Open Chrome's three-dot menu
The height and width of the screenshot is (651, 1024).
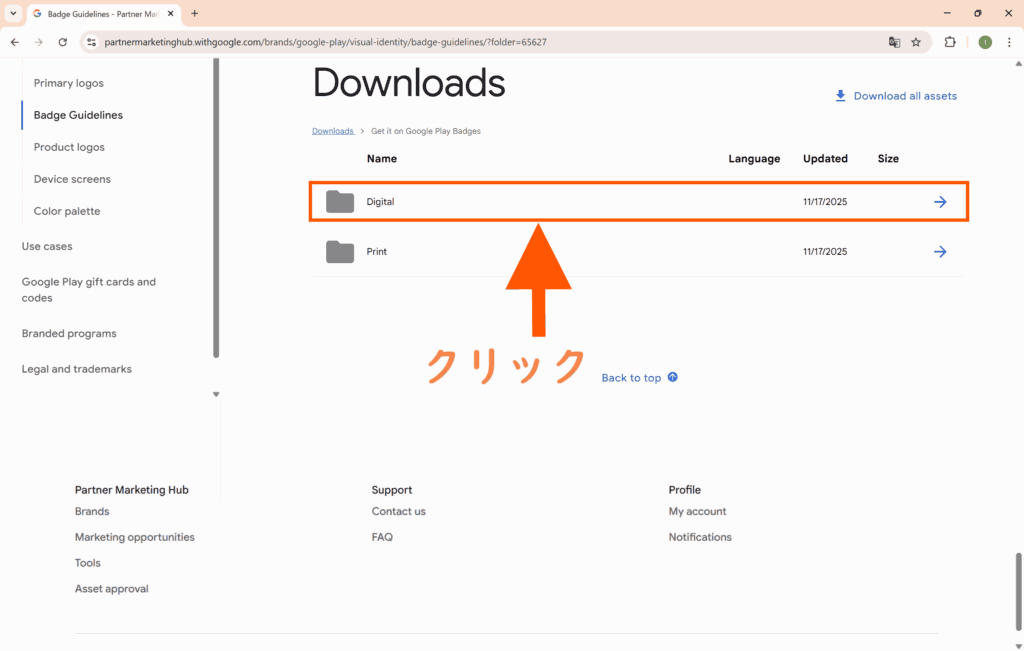(1009, 42)
